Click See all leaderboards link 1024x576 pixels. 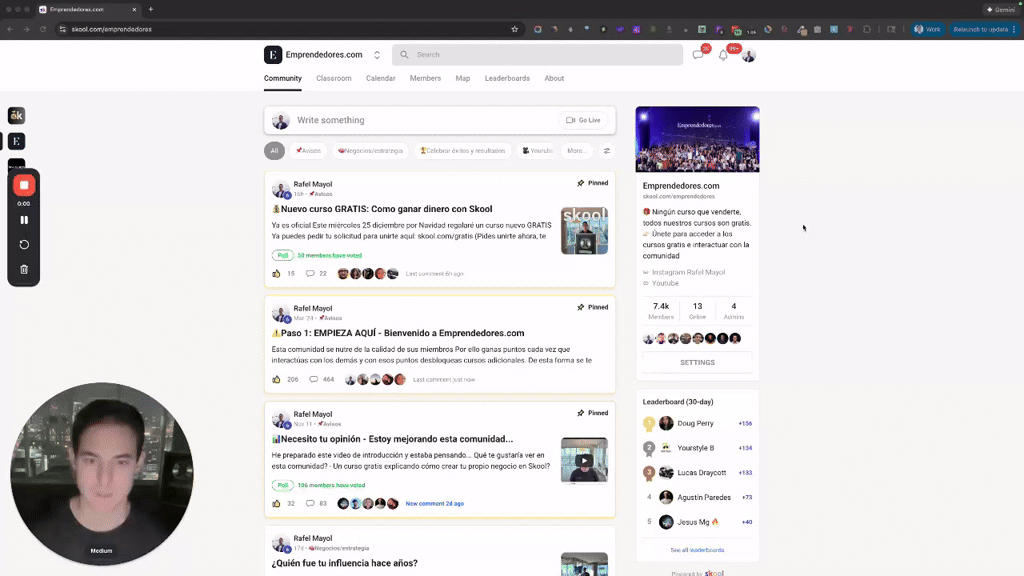coord(697,550)
